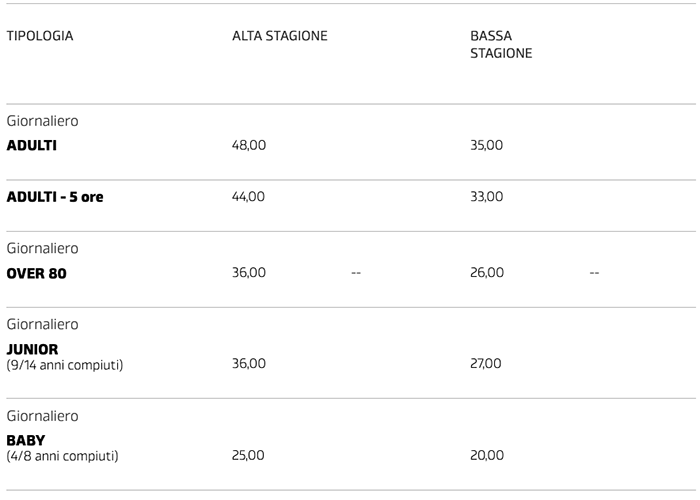Click the 33,00 low season price

[487, 196]
